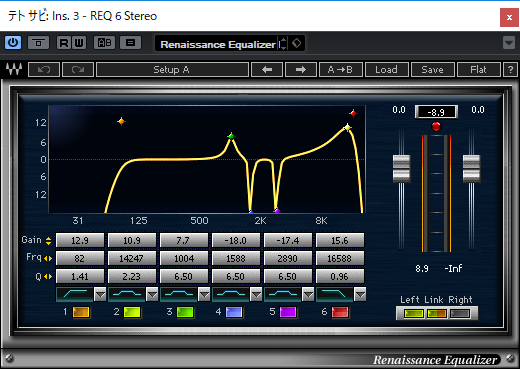Click Q value 1.41
Image resolution: width=520 pixels, height=369 pixels.
(80, 276)
